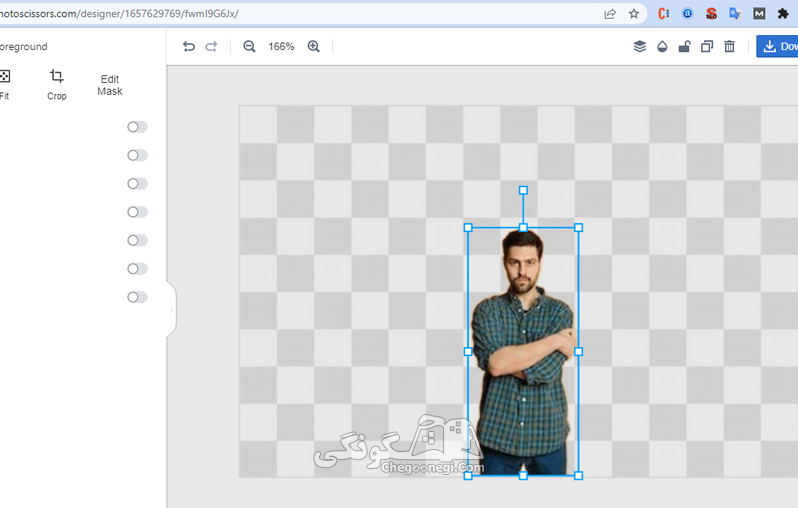798x508 pixels.
Task: Toggle the fifth switch from the top
Action: pos(137,240)
